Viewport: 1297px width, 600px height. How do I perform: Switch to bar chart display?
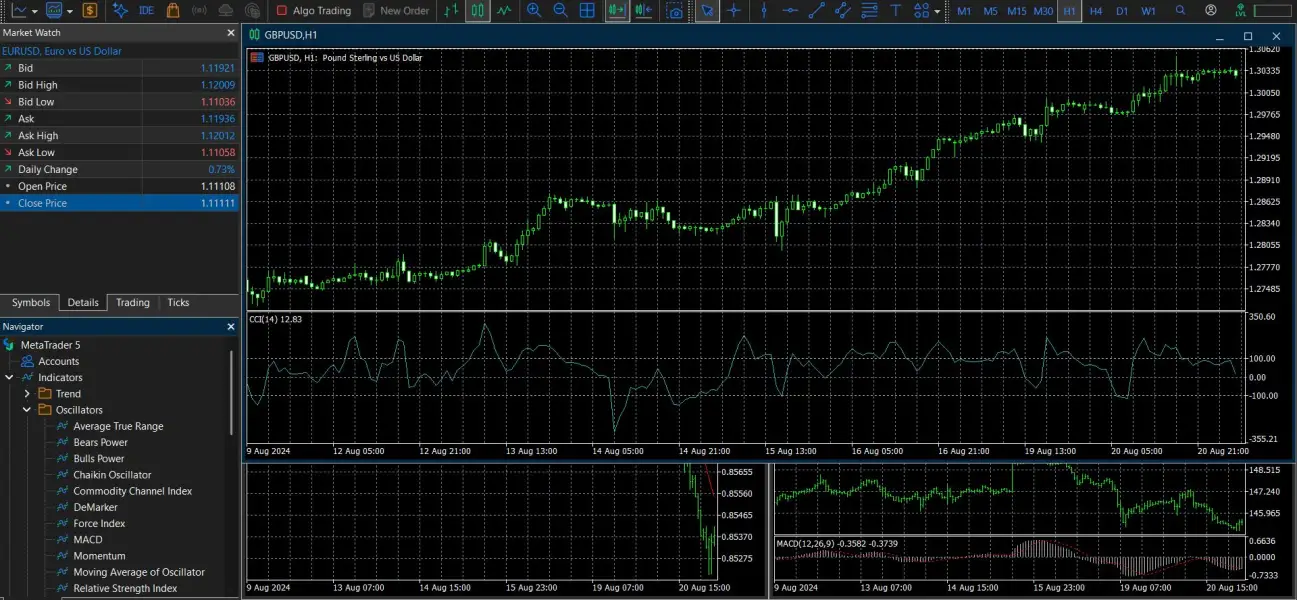(x=452, y=11)
